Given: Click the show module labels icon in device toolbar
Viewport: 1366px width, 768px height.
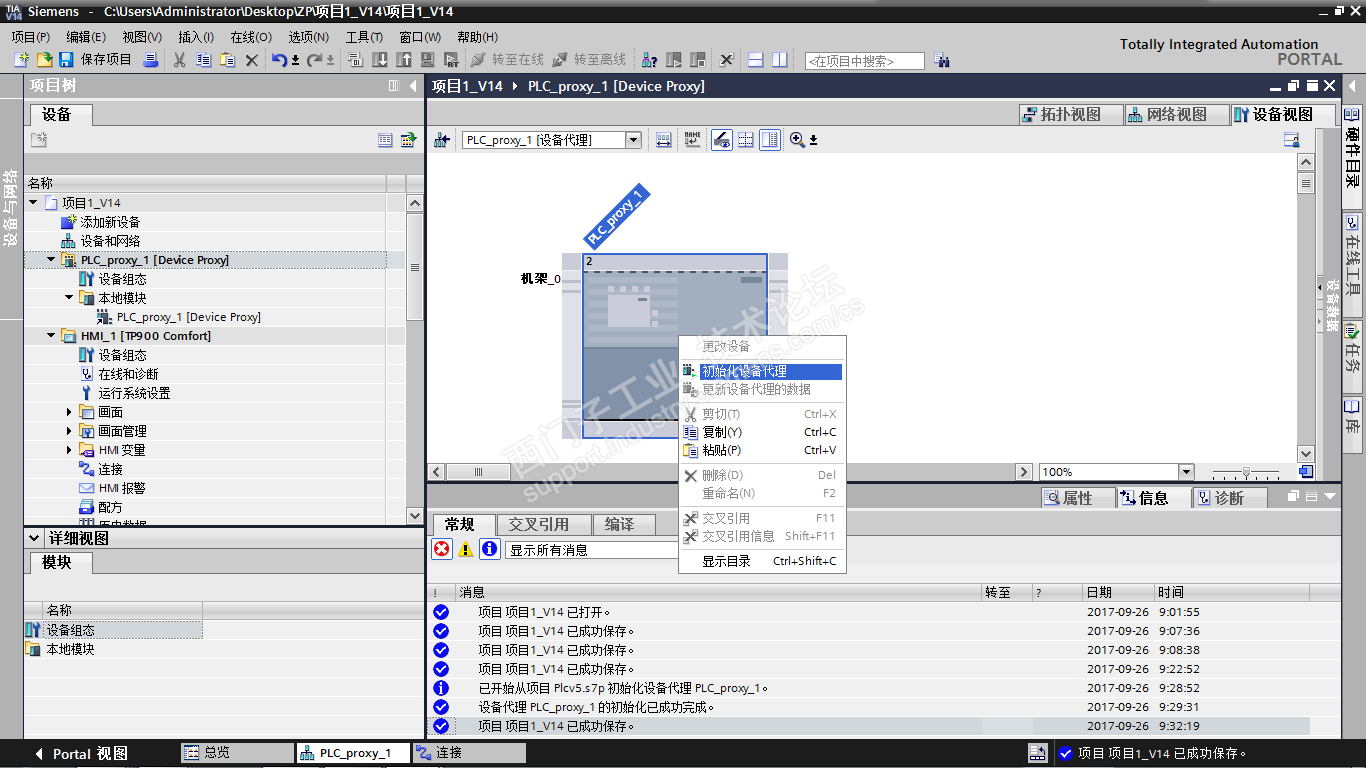Looking at the screenshot, I should pyautogui.click(x=664, y=140).
